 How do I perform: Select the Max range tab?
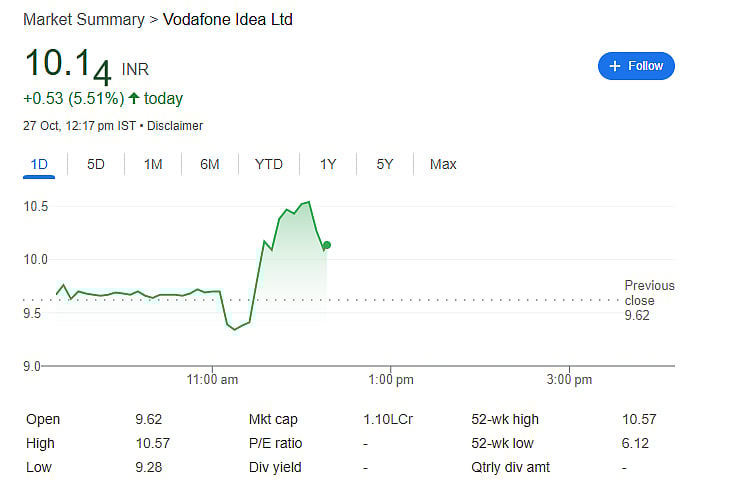click(443, 164)
